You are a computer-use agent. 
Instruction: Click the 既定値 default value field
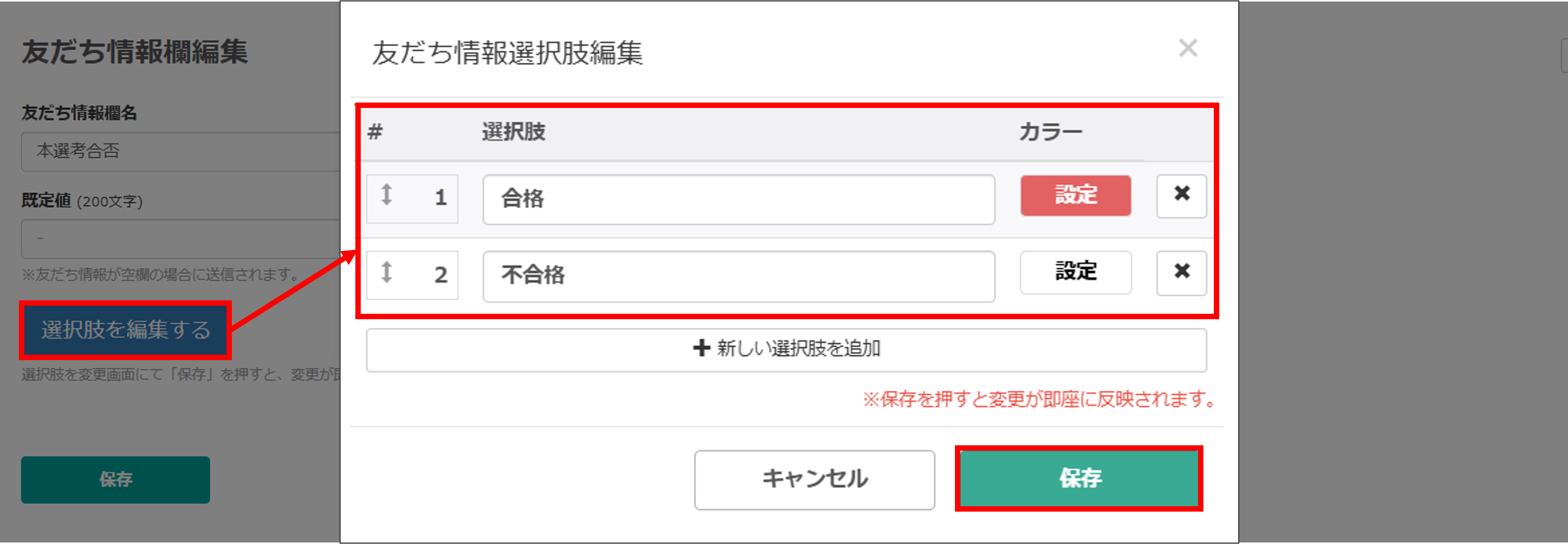(x=181, y=239)
